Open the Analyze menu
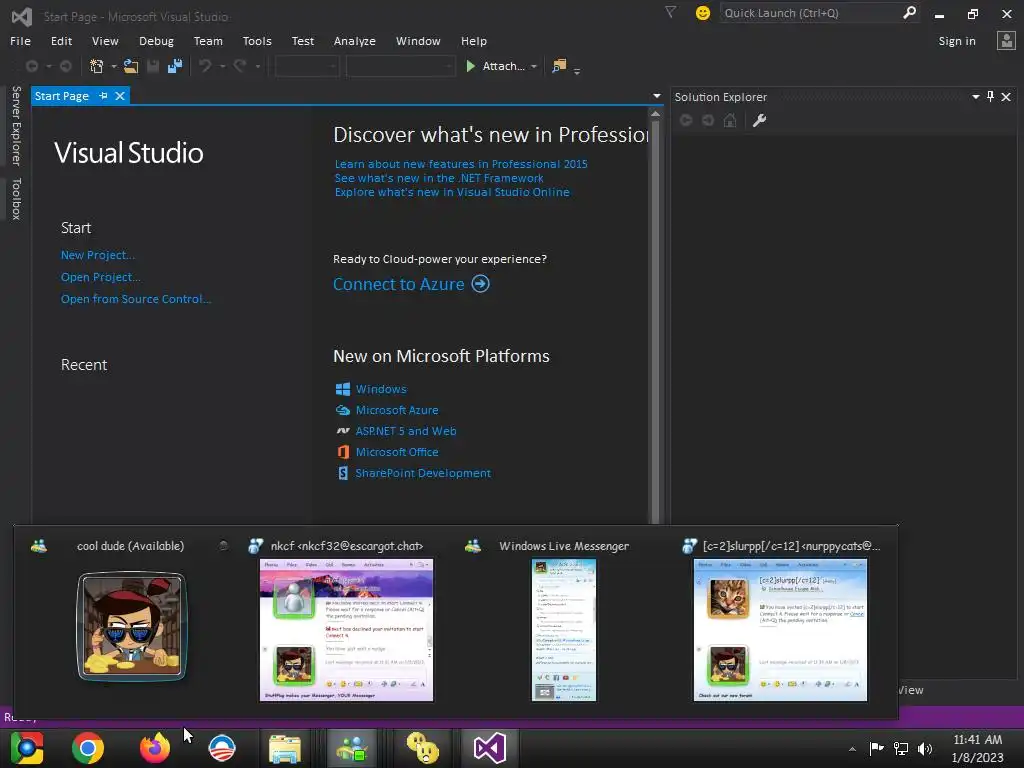The image size is (1024, 768). click(x=355, y=41)
